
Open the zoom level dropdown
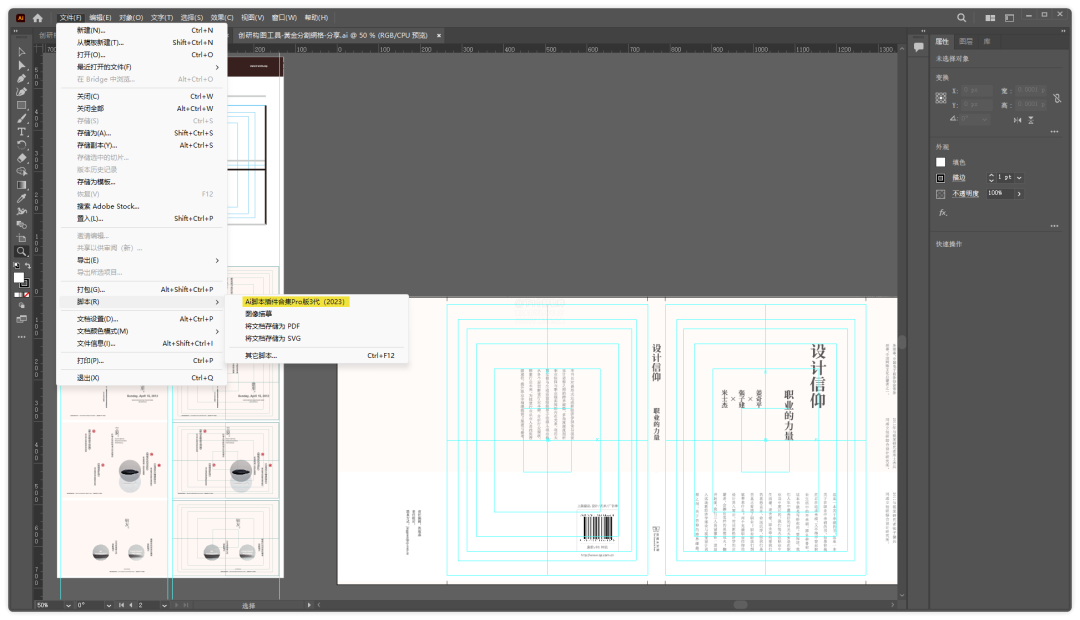click(68, 605)
